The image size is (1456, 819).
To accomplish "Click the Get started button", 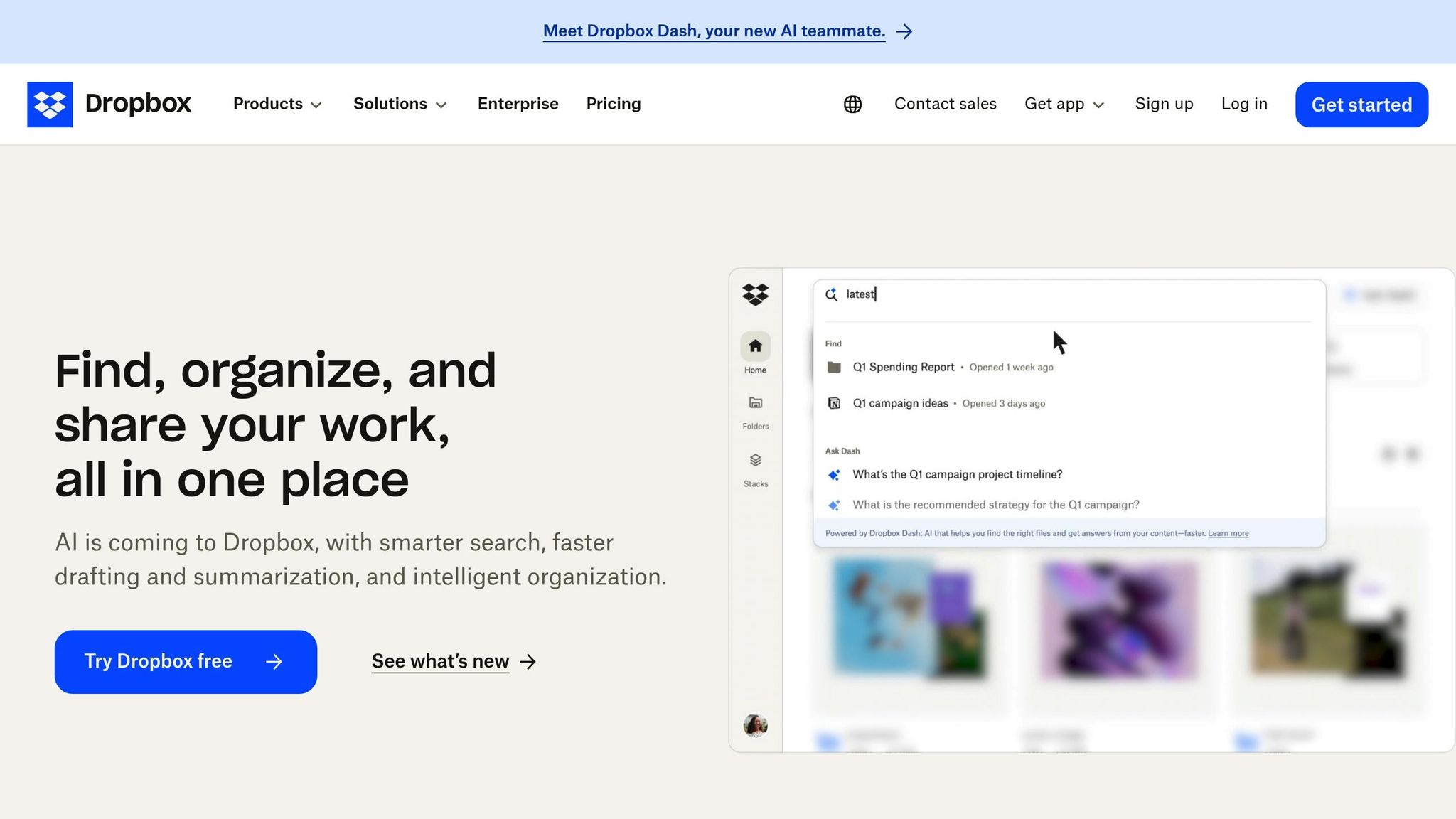I will (x=1361, y=104).
